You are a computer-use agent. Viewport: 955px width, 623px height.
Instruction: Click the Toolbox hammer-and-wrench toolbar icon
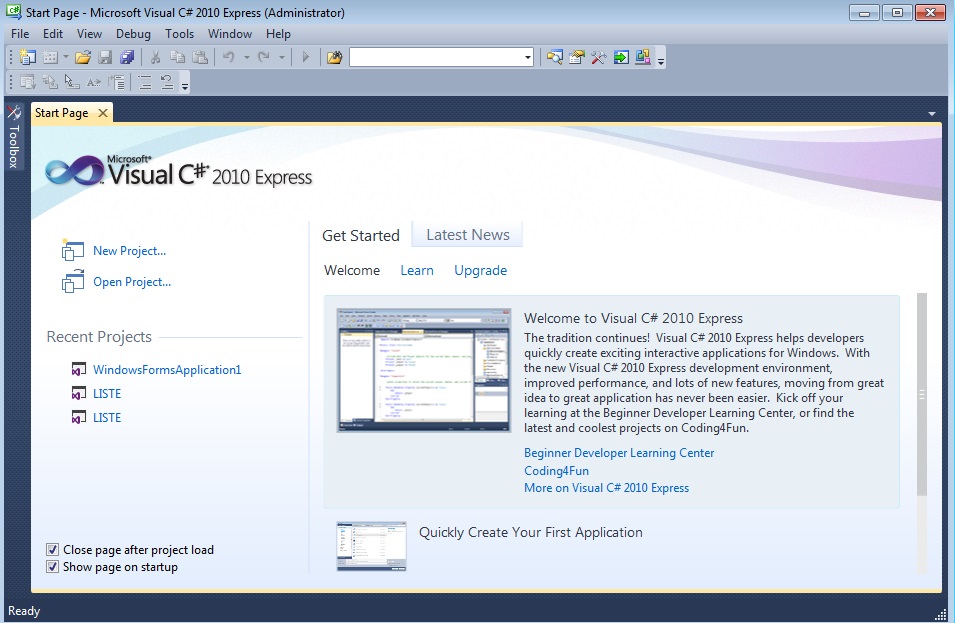[x=599, y=57]
